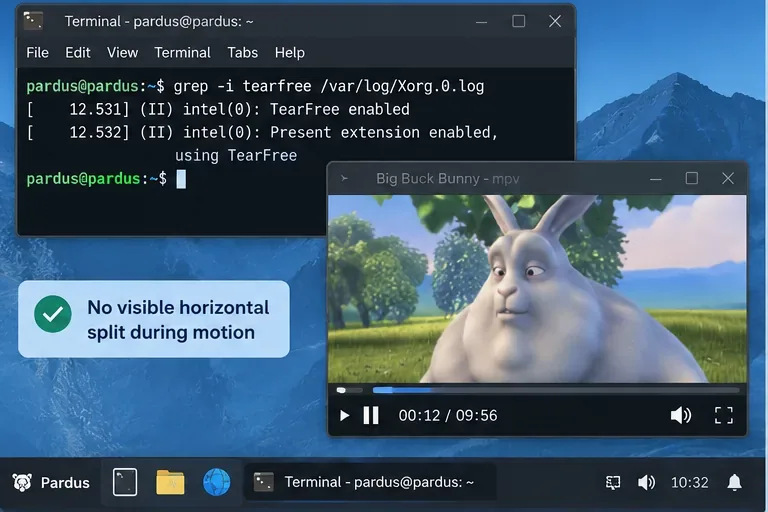Launch terminal from taskbar launcher icon
This screenshot has width=768, height=512.
coord(125,482)
